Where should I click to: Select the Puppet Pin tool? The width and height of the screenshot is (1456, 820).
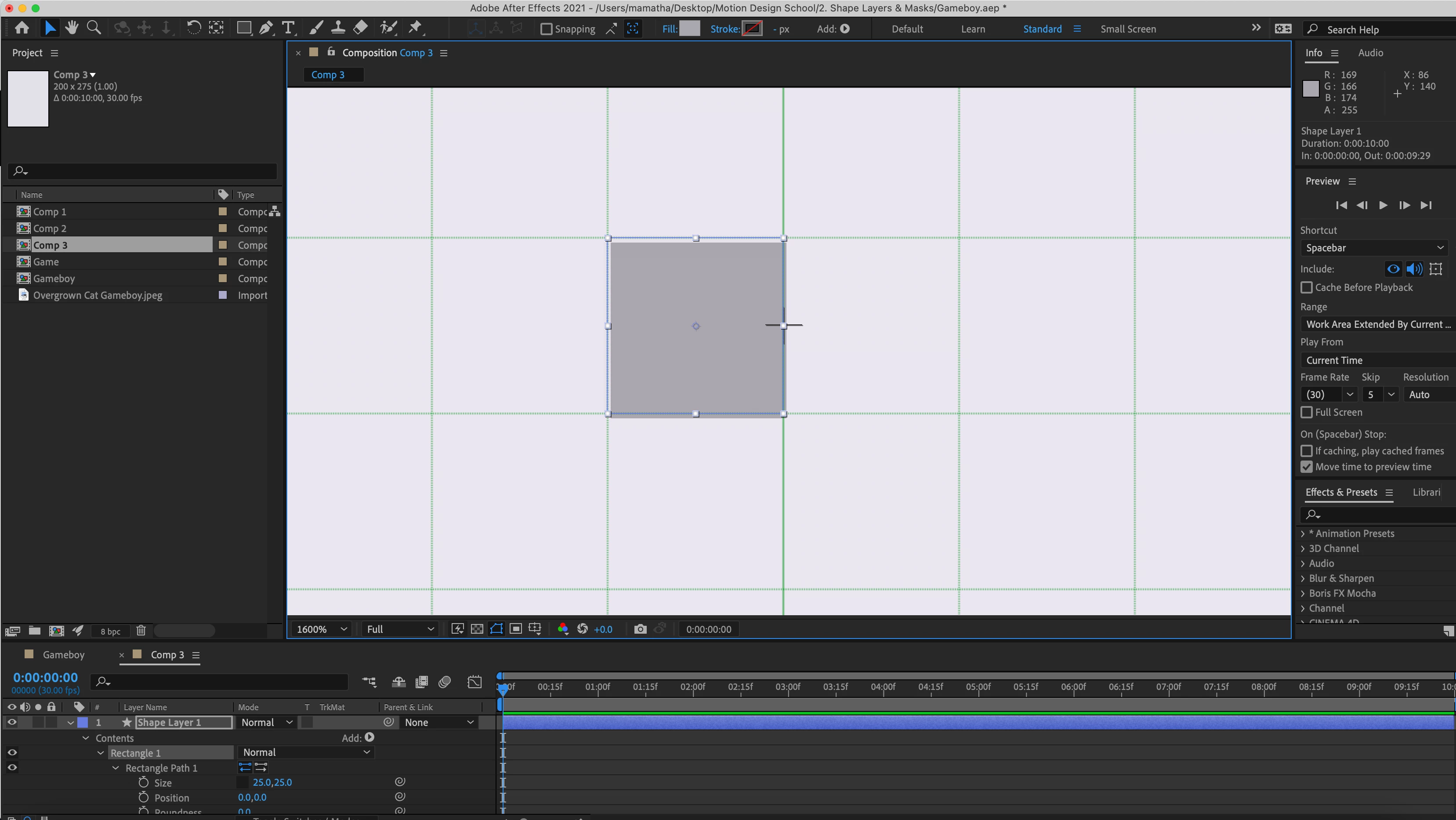(416, 28)
